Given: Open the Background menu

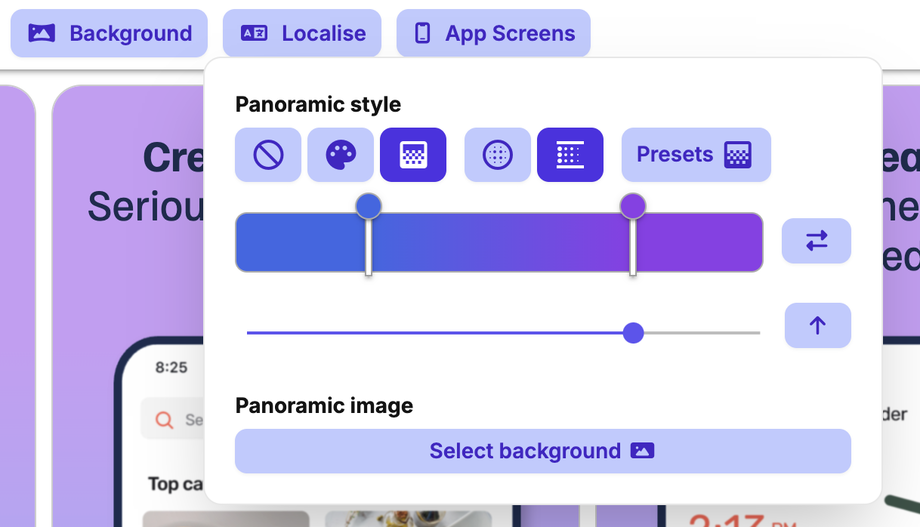Looking at the screenshot, I should pyautogui.click(x=109, y=33).
